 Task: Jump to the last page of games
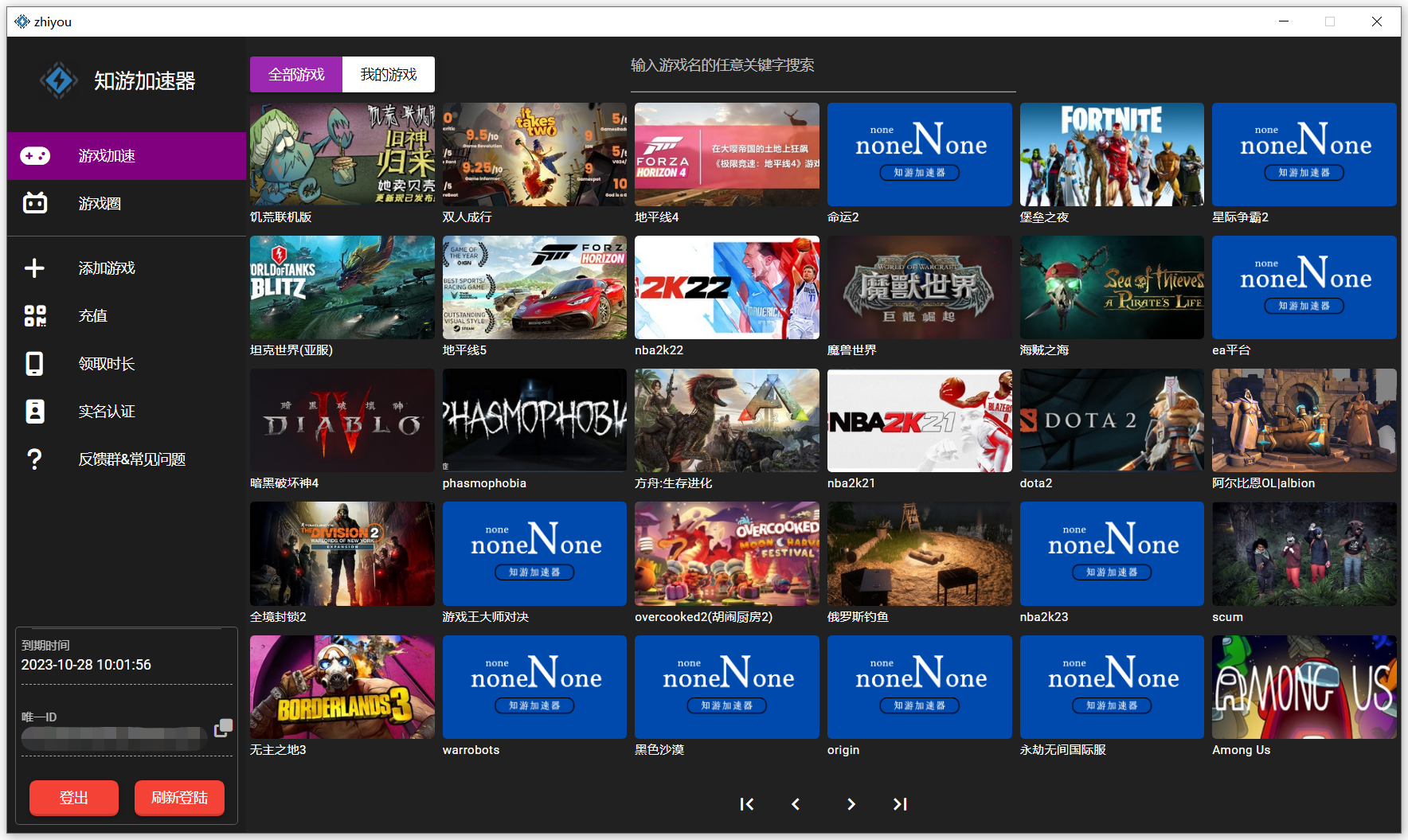coord(900,804)
